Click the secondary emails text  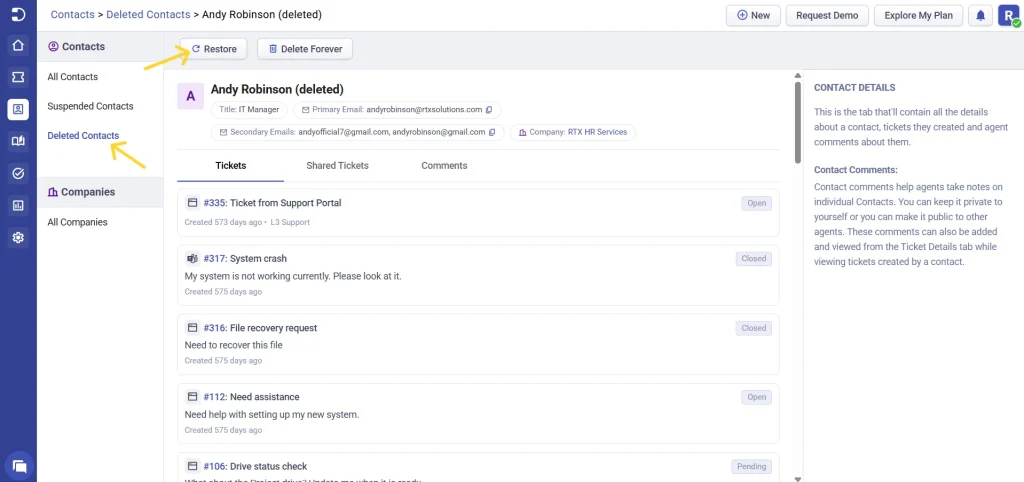(x=392, y=132)
